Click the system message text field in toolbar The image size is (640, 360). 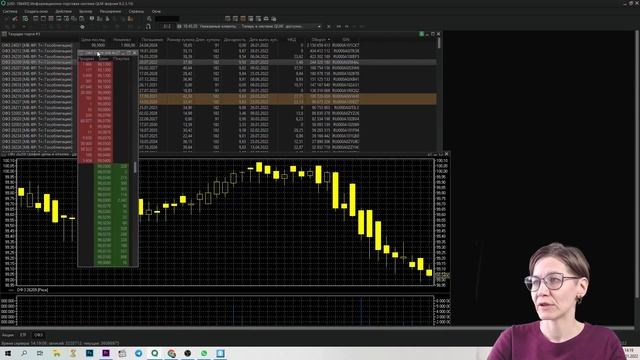coord(249,27)
